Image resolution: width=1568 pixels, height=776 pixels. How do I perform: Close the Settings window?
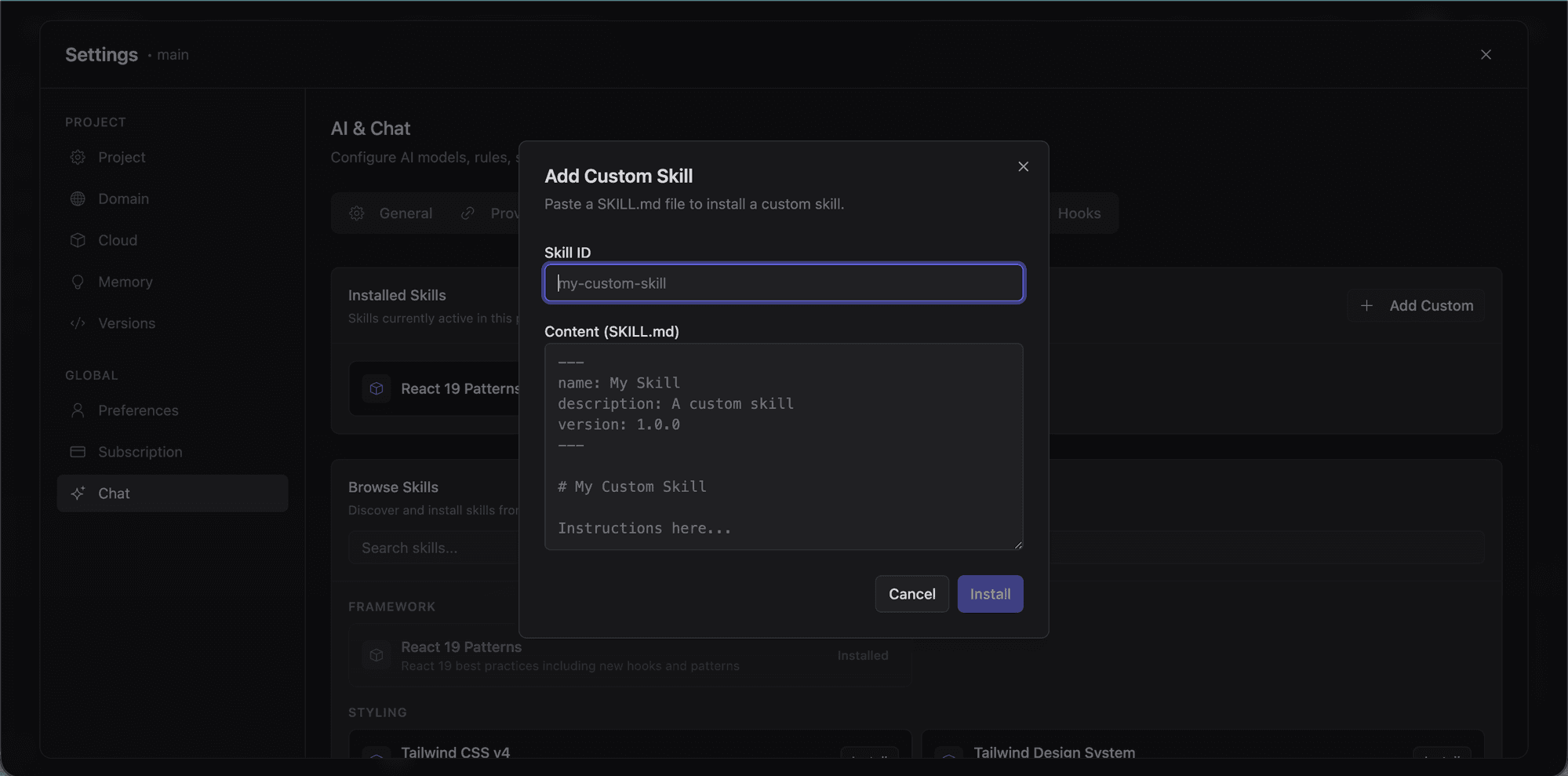[x=1486, y=54]
